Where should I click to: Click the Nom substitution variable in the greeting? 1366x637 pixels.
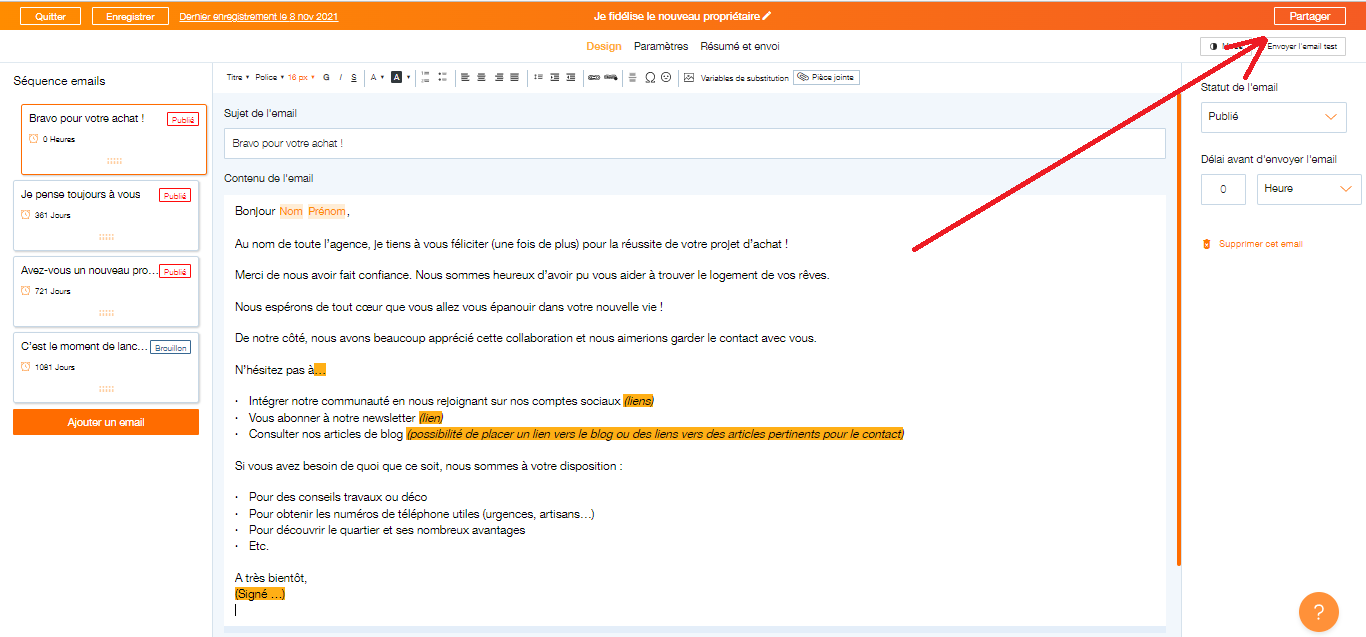click(291, 211)
